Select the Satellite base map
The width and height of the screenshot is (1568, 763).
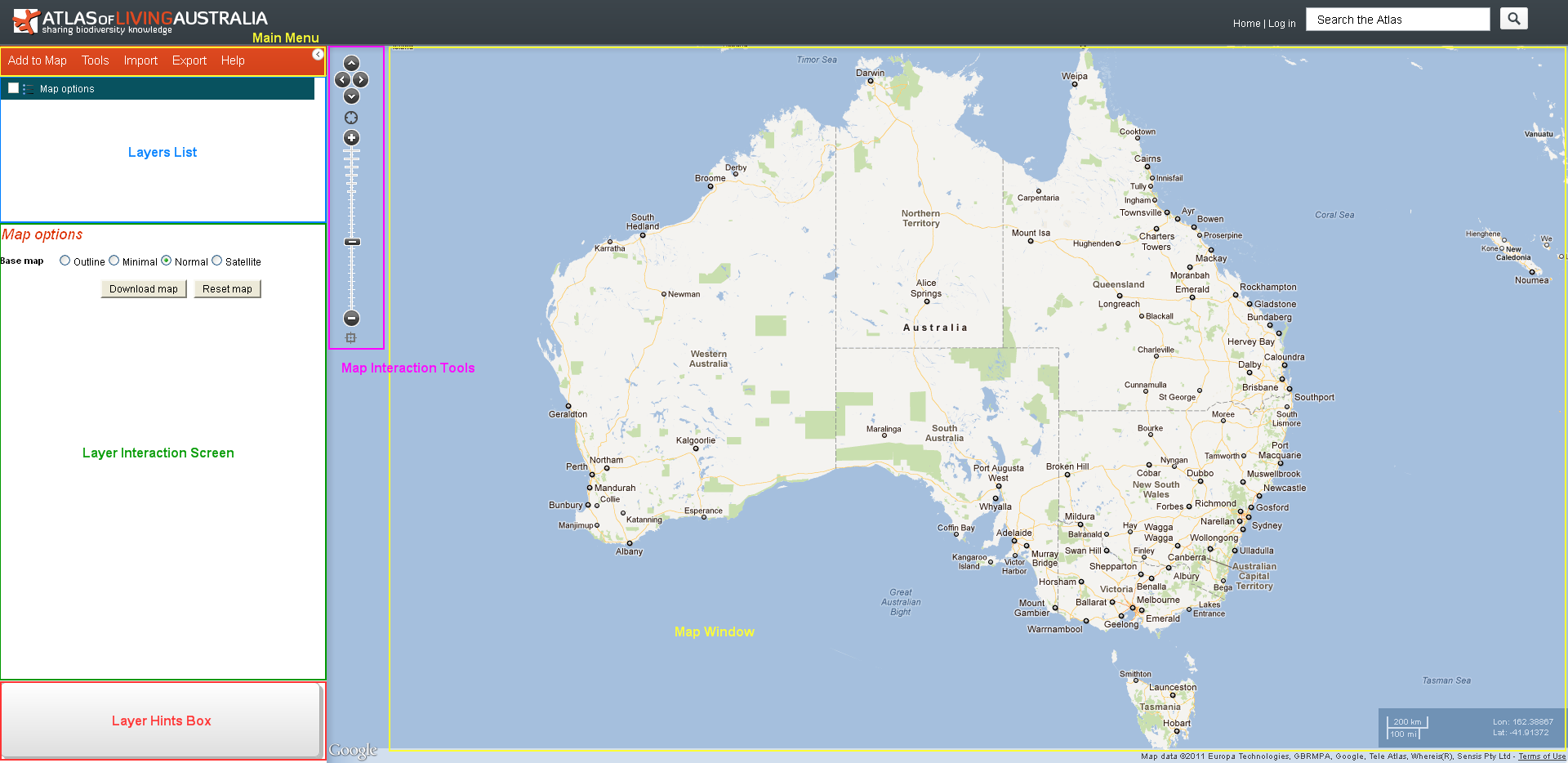coord(217,261)
